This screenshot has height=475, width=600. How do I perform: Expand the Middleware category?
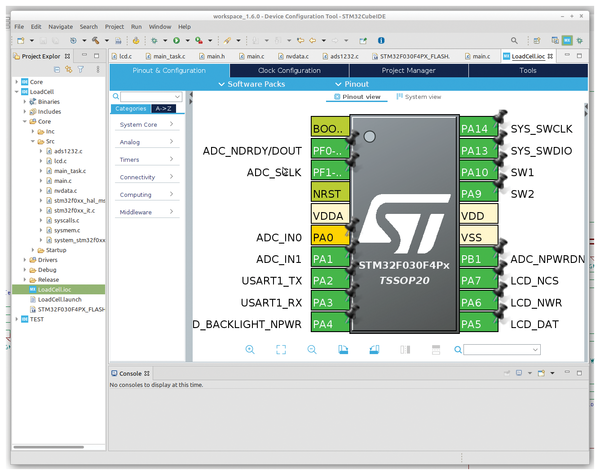coord(147,212)
